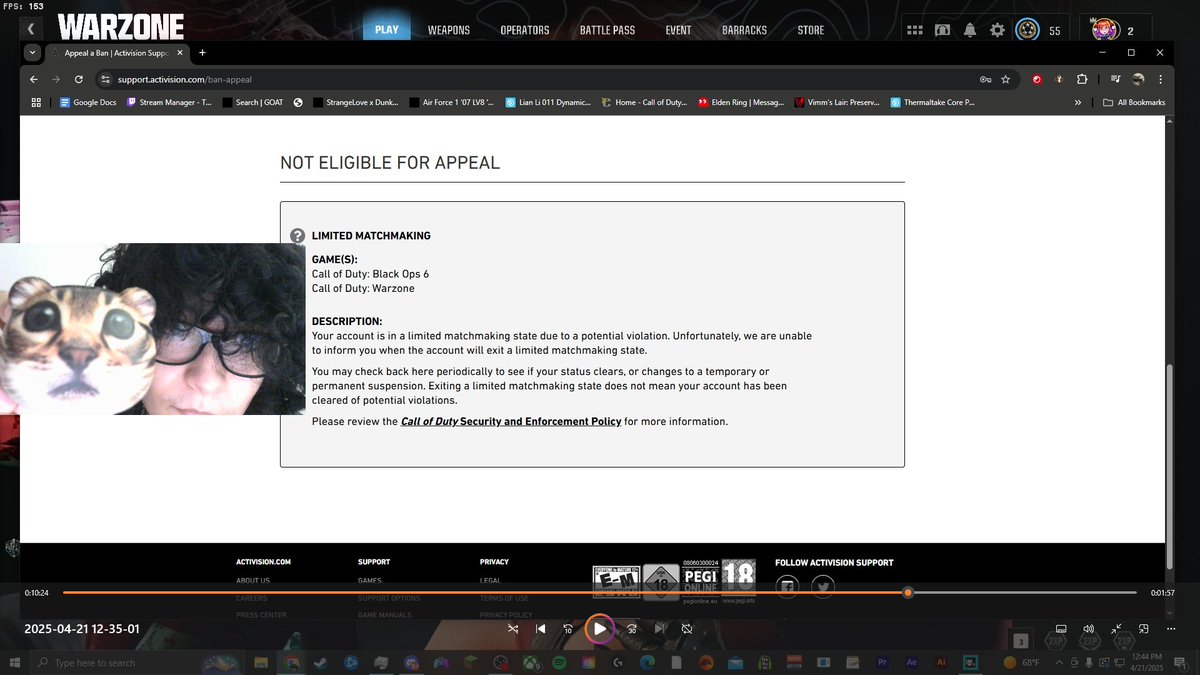The image size is (1200, 675).
Task: Open player level 55 emblem
Action: (x=1027, y=30)
